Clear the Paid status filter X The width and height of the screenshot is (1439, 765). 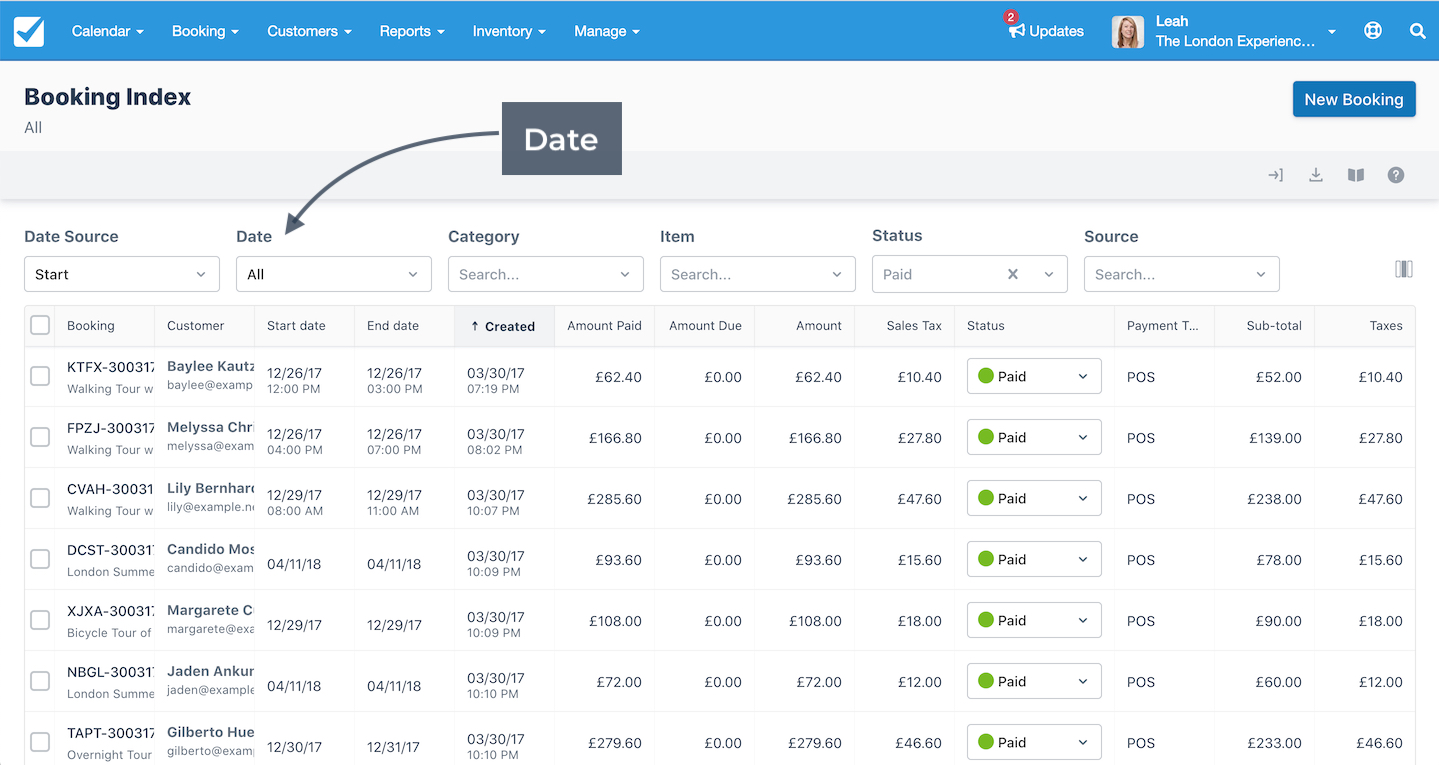coord(1013,274)
